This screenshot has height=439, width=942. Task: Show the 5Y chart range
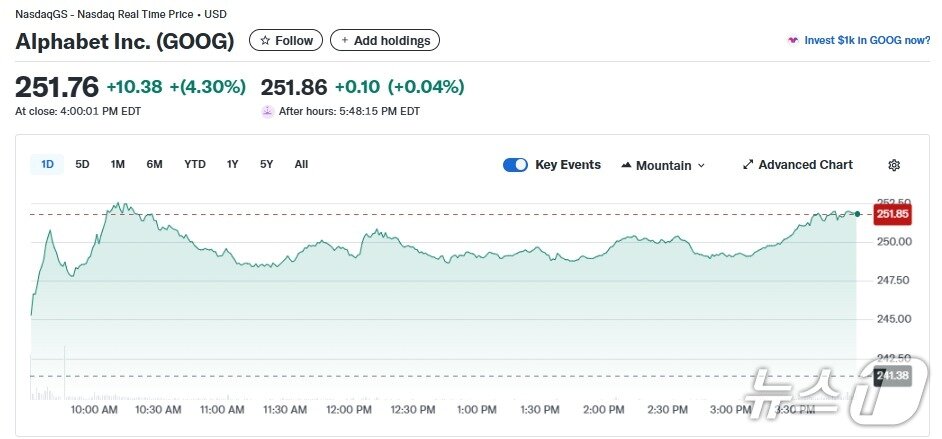click(x=266, y=164)
